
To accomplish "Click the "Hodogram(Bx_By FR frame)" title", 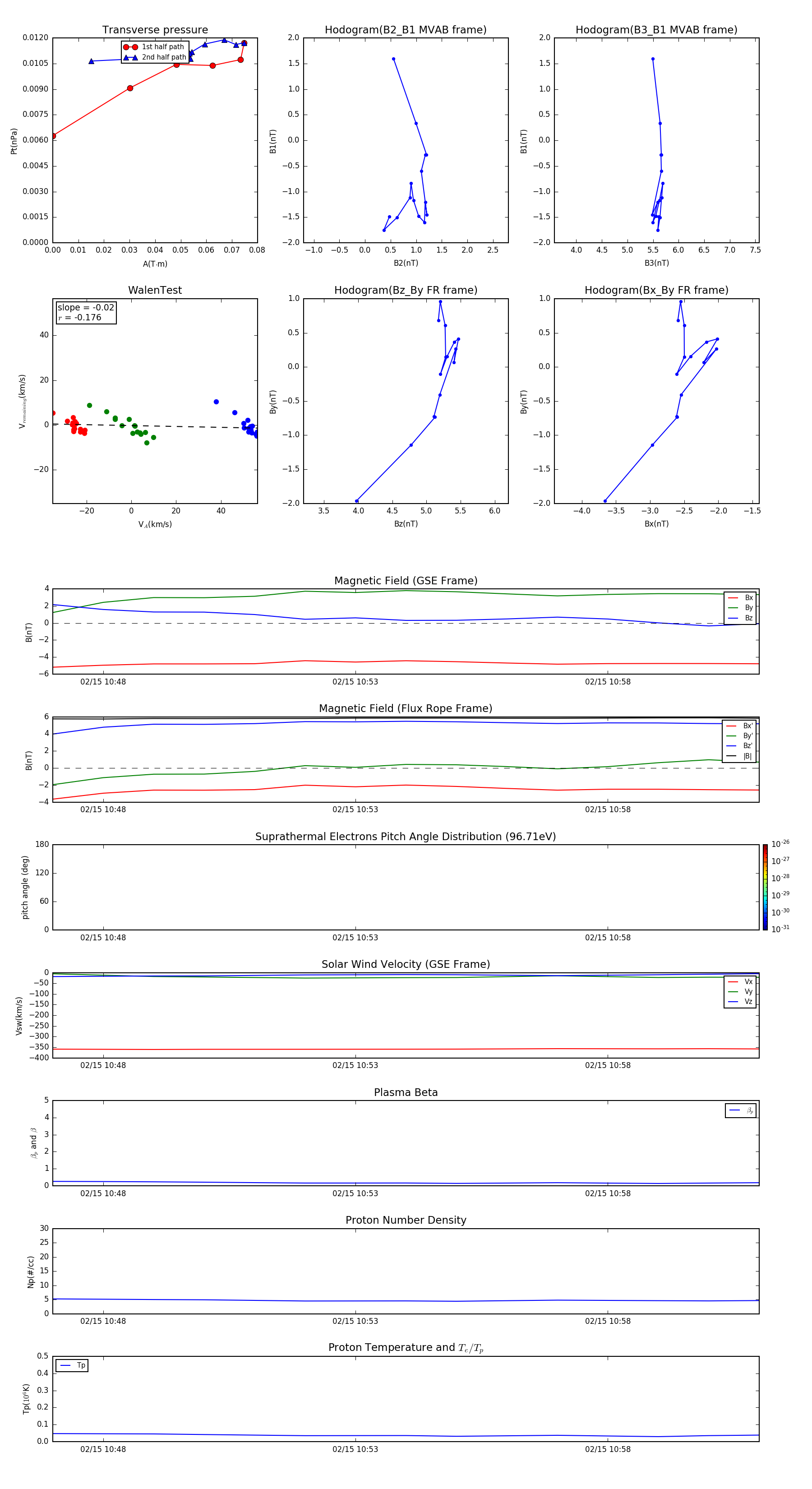I will point(656,290).
